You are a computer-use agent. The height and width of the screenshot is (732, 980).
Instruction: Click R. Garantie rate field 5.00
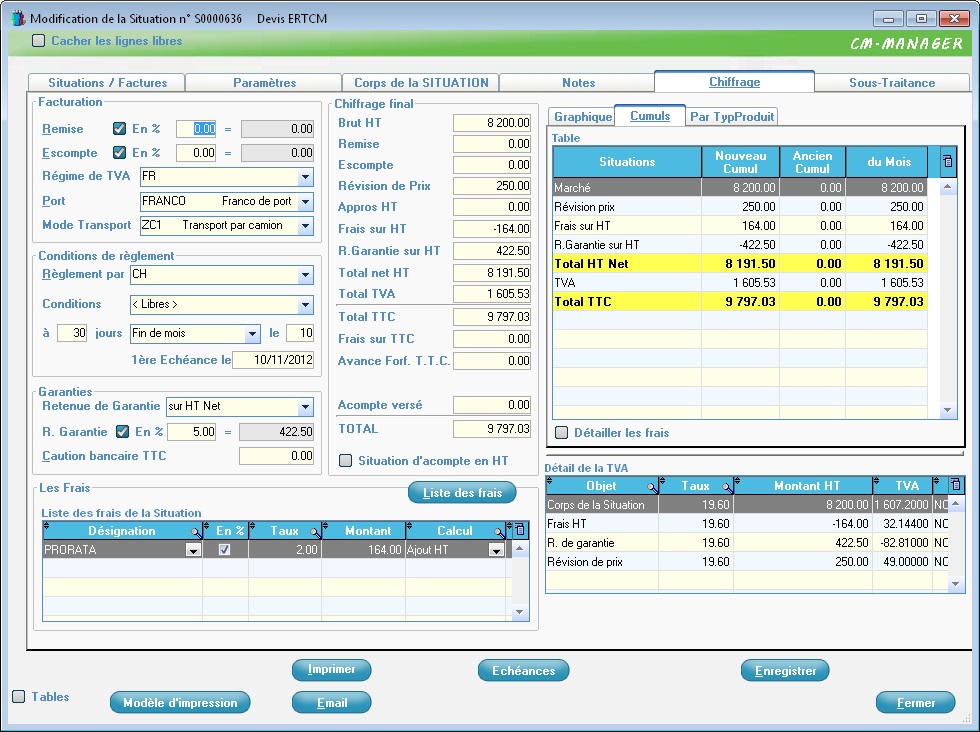pyautogui.click(x=192, y=432)
